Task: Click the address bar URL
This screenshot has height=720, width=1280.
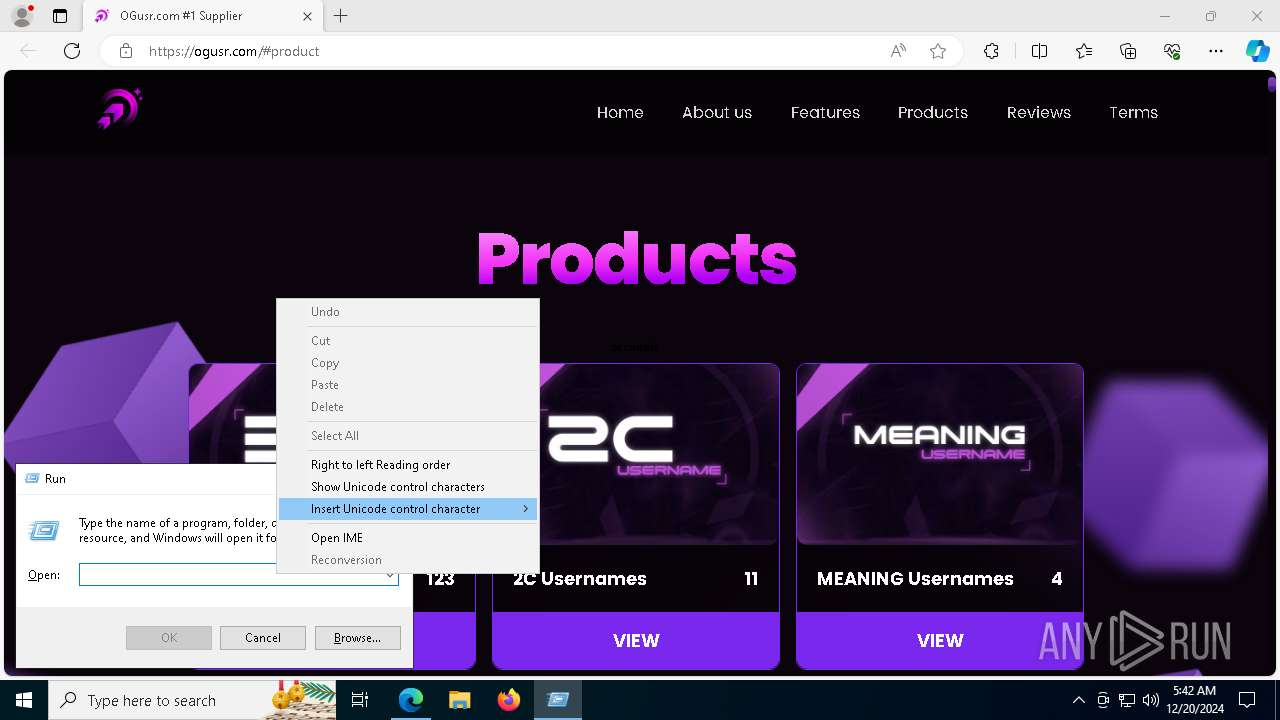Action: [234, 51]
